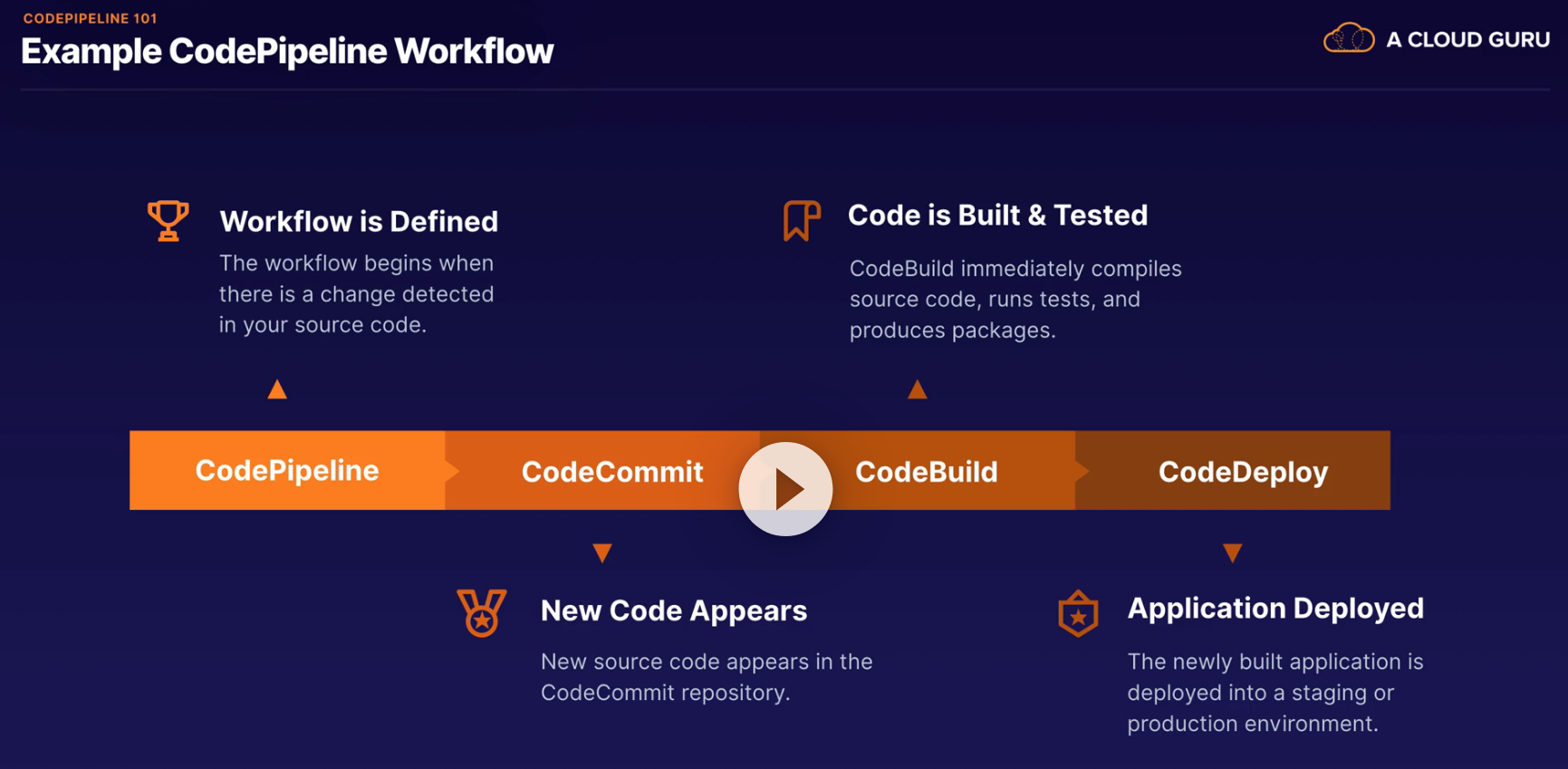This screenshot has width=1568, height=769.
Task: Click the medal icon beside New Code Appears
Action: [482, 612]
